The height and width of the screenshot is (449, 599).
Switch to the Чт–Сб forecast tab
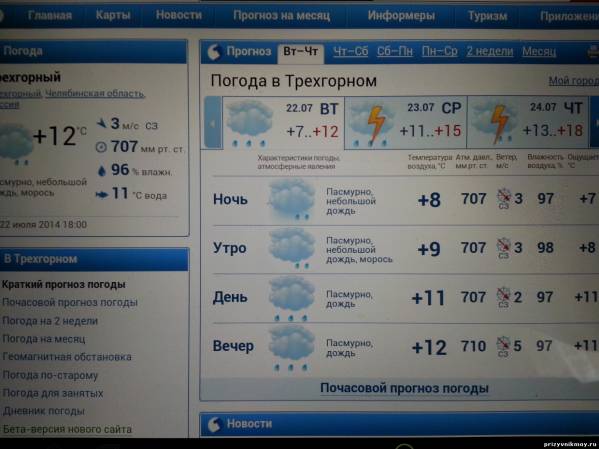[350, 51]
